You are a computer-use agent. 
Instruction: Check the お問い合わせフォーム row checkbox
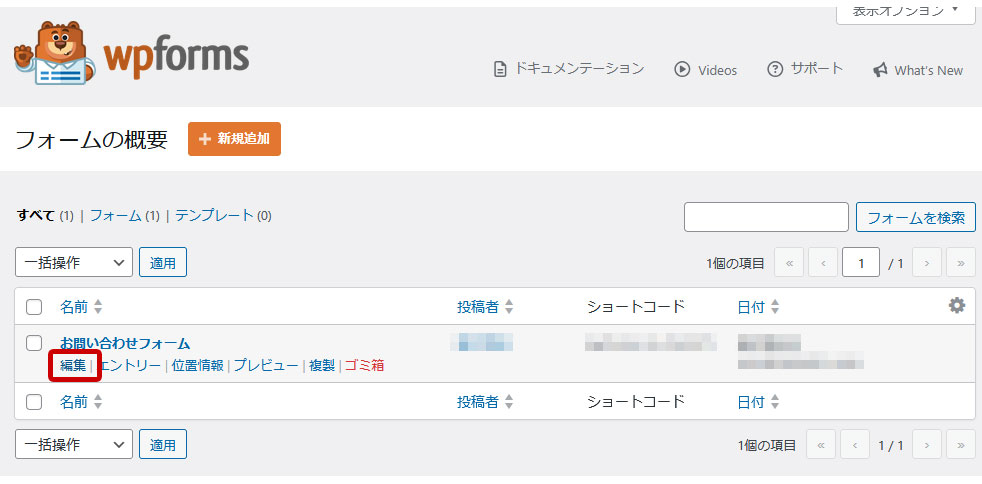pyautogui.click(x=34, y=343)
